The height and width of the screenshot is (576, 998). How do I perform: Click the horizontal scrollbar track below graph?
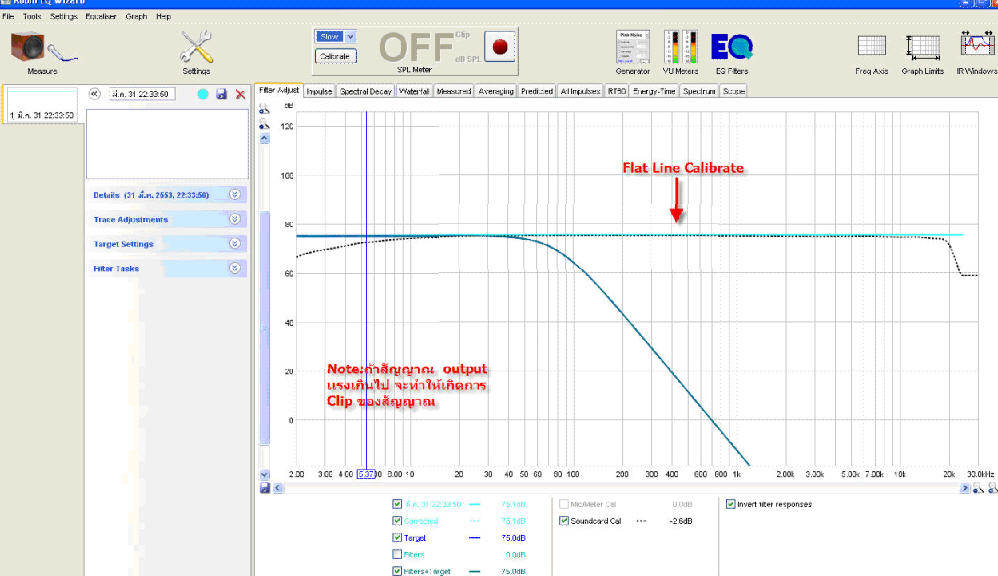tap(621, 488)
